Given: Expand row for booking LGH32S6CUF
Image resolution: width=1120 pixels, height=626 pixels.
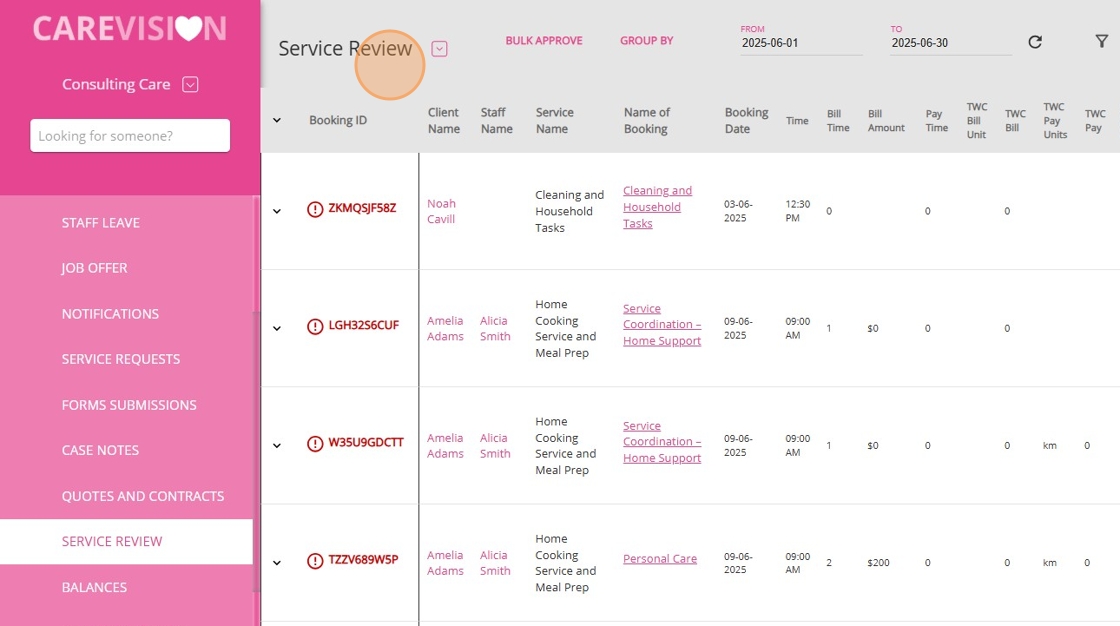Looking at the screenshot, I should coord(276,328).
